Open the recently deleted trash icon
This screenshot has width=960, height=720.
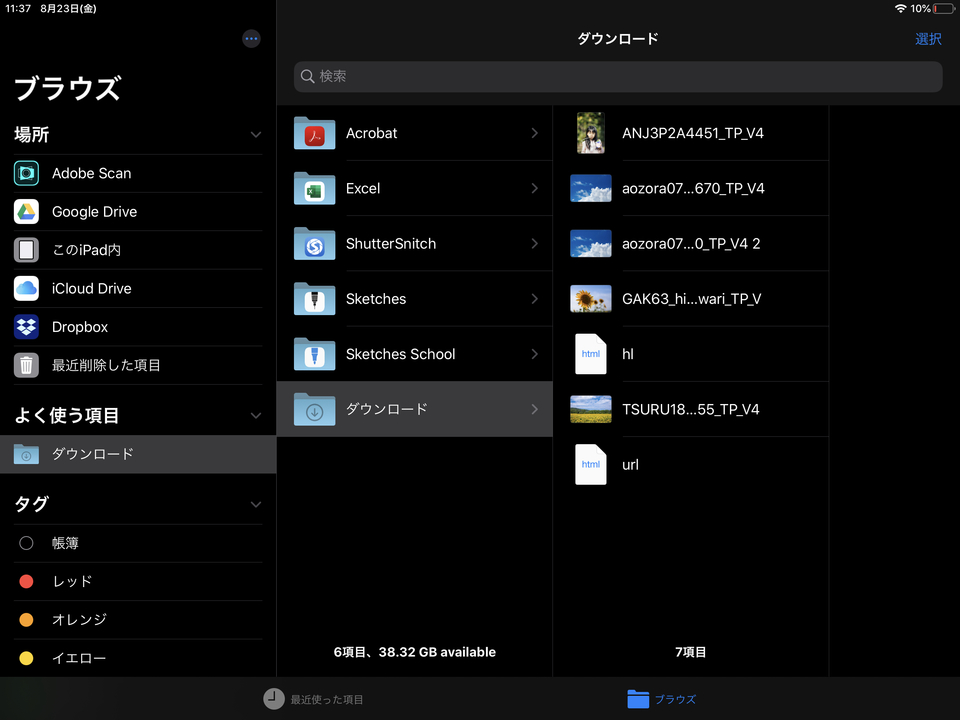[x=26, y=366]
